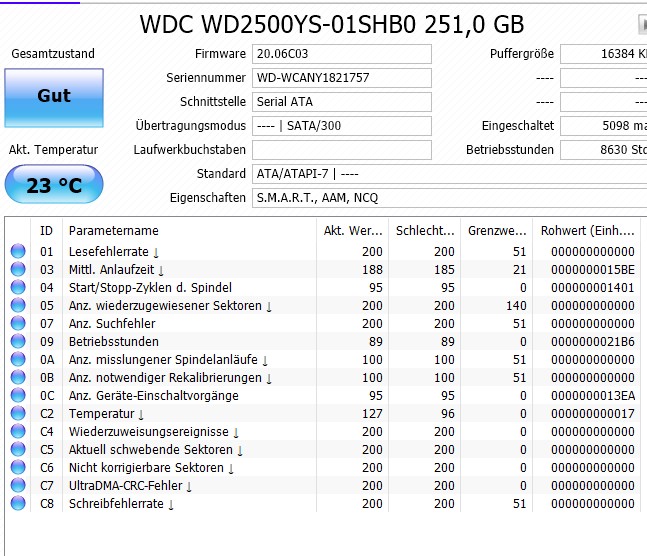Select Betriebsstunden parameter name in table
Screen dimensions: 647x556
point(113,341)
